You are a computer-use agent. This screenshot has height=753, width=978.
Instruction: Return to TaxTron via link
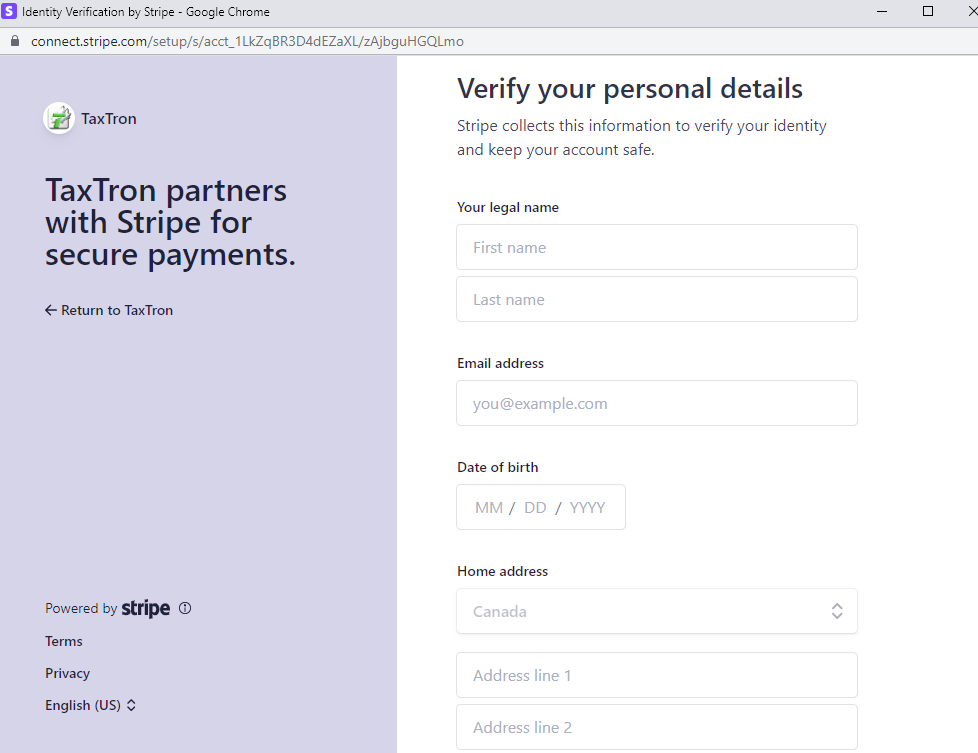click(109, 310)
